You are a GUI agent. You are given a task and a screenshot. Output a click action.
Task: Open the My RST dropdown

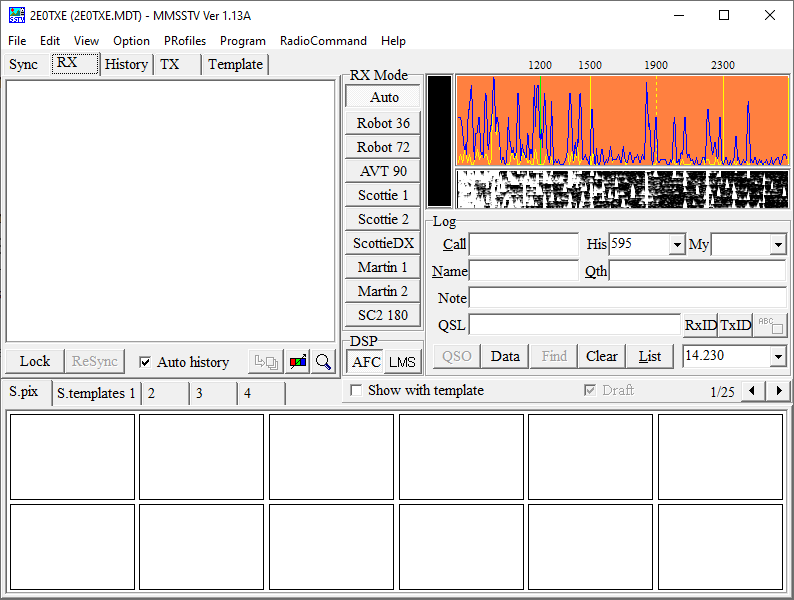coord(778,245)
